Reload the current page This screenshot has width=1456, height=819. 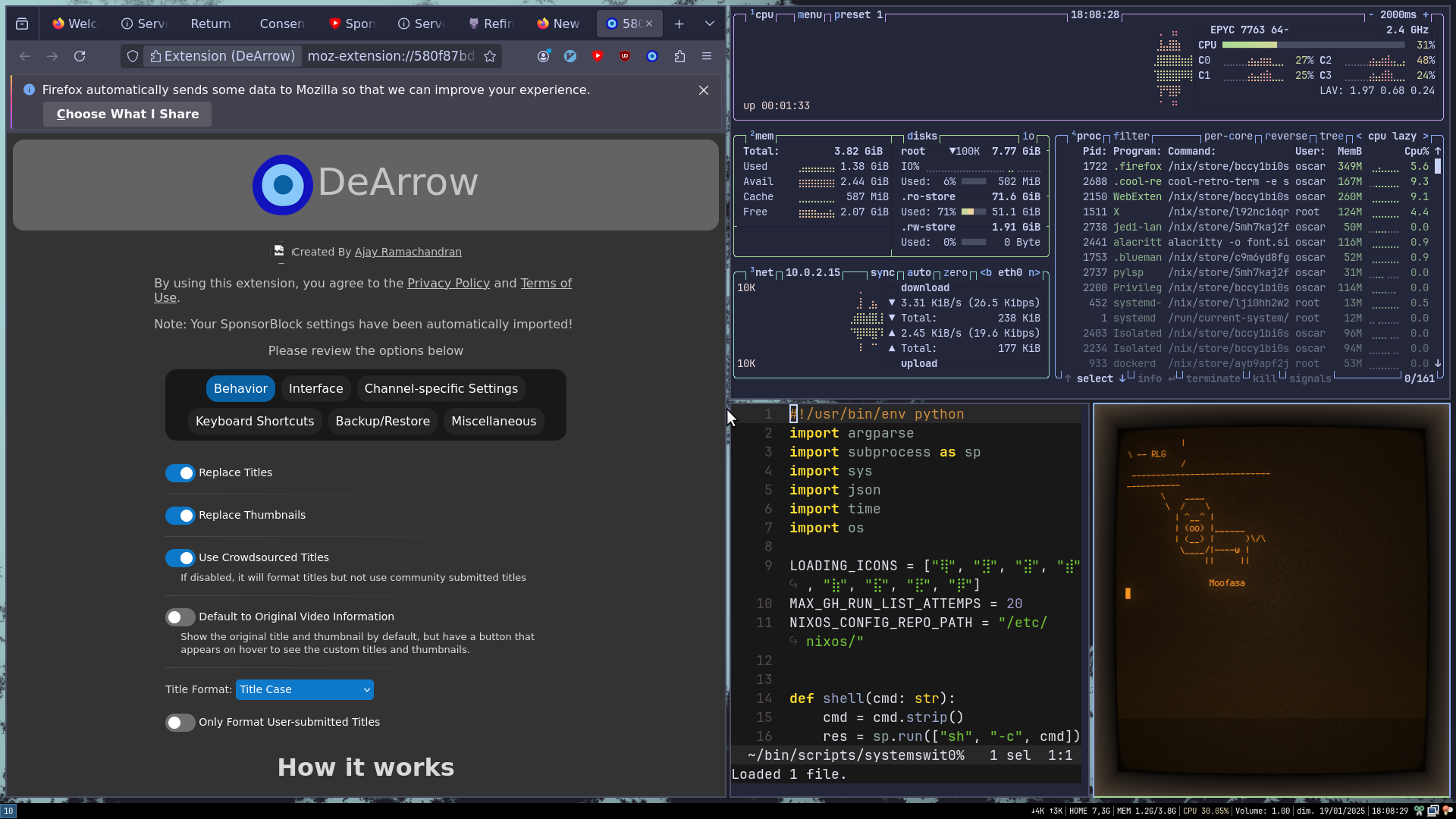coord(80,56)
